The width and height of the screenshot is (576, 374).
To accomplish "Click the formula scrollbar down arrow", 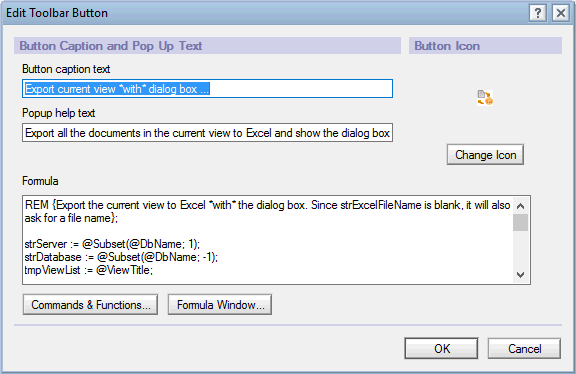I will pos(521,274).
